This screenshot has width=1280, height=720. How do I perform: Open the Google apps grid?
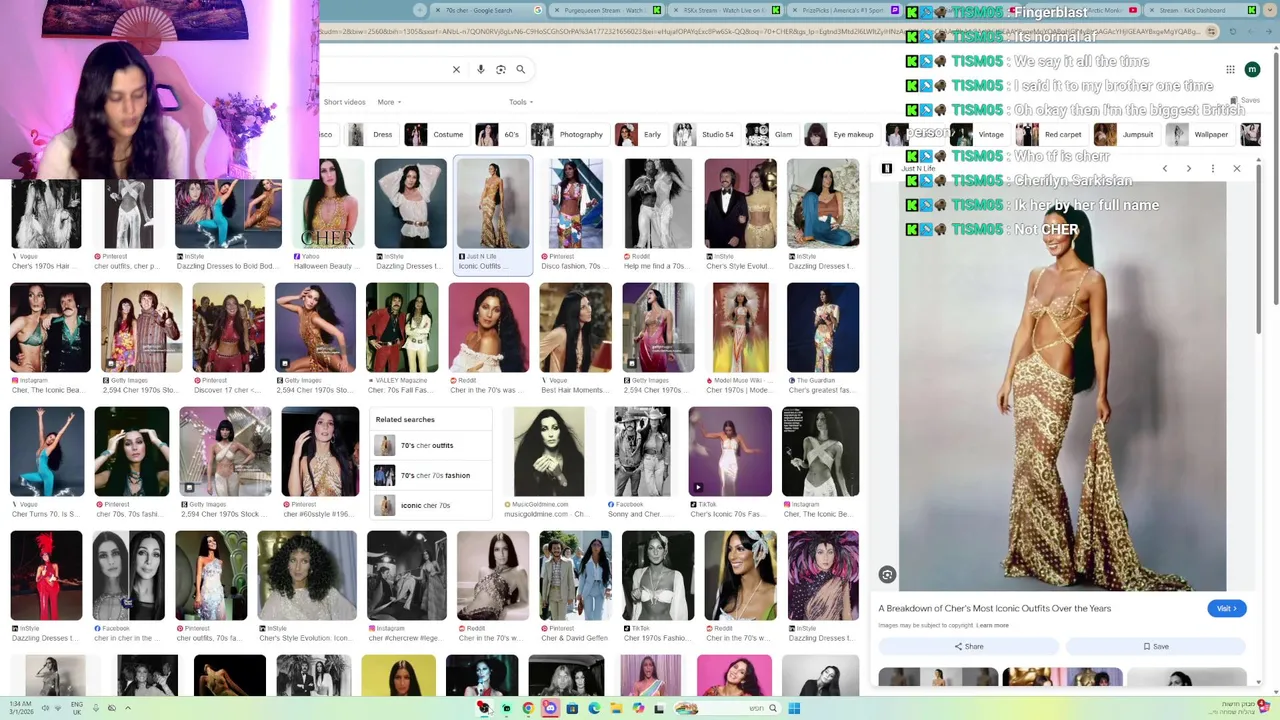1230,69
